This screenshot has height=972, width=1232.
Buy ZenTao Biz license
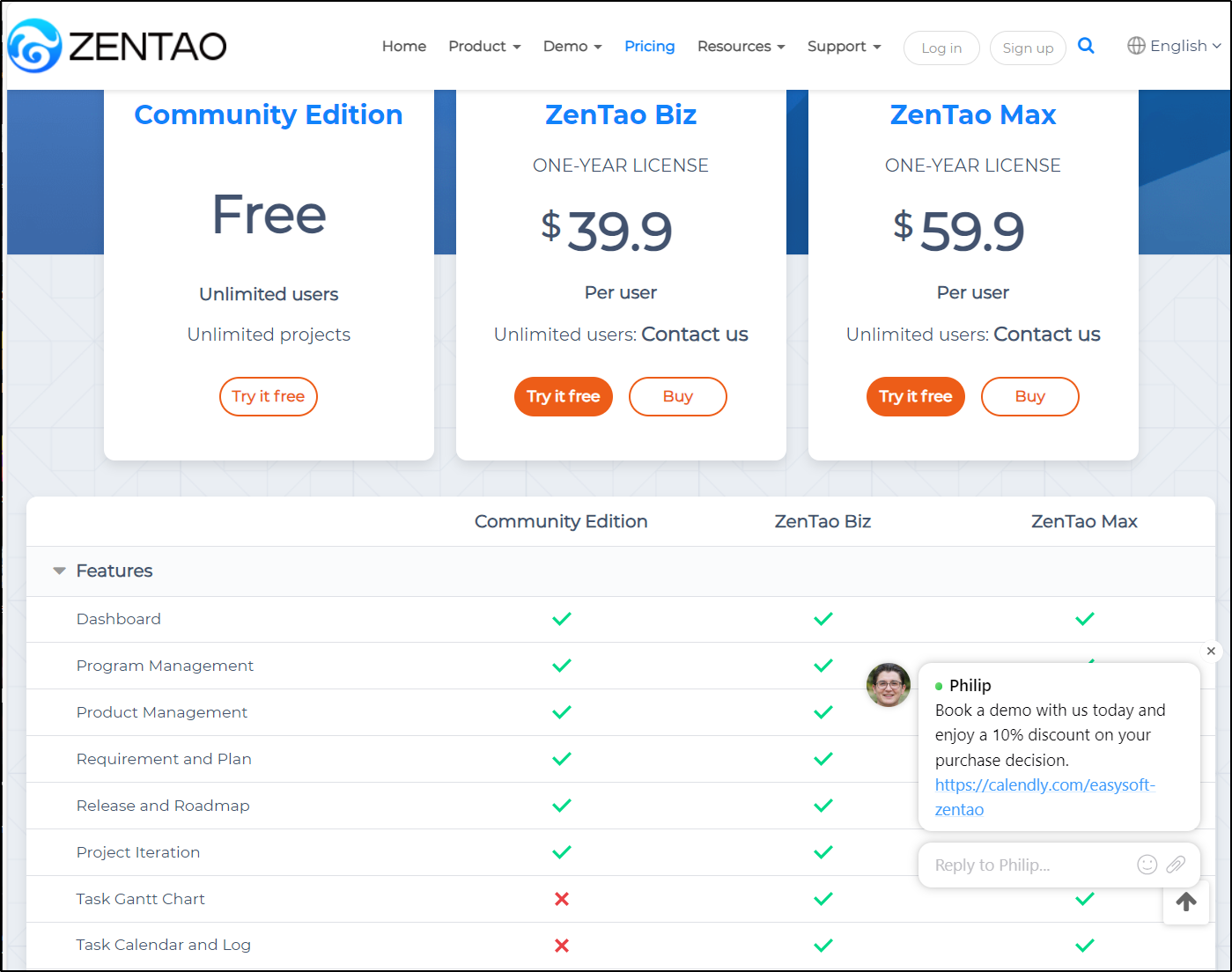click(x=678, y=396)
